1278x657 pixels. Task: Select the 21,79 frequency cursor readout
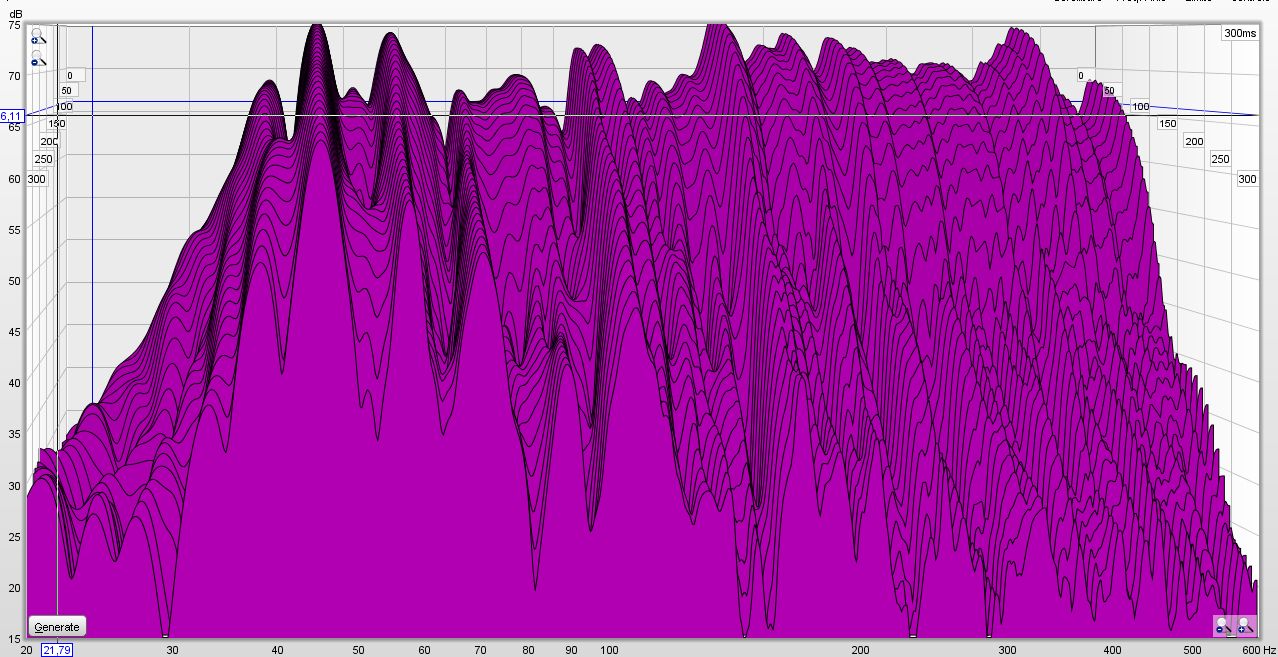pyautogui.click(x=57, y=650)
